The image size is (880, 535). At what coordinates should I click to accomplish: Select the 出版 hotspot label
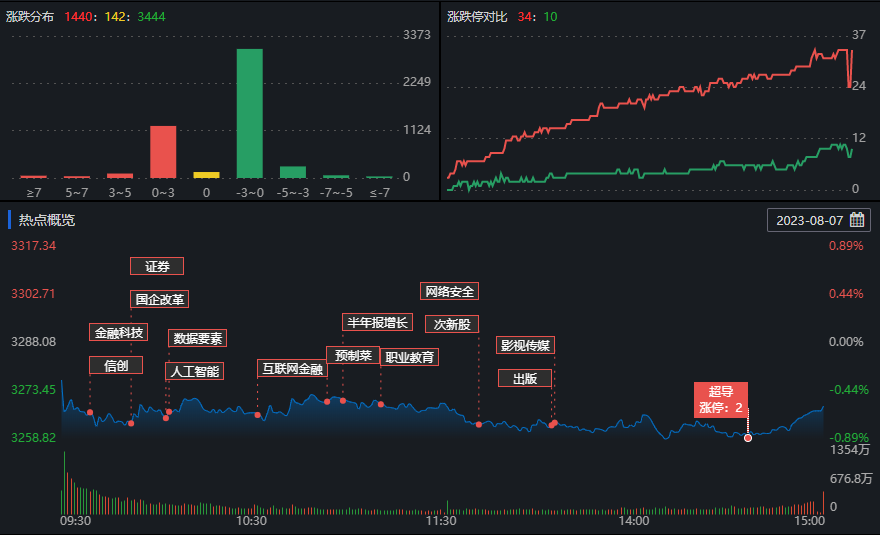coord(525,378)
